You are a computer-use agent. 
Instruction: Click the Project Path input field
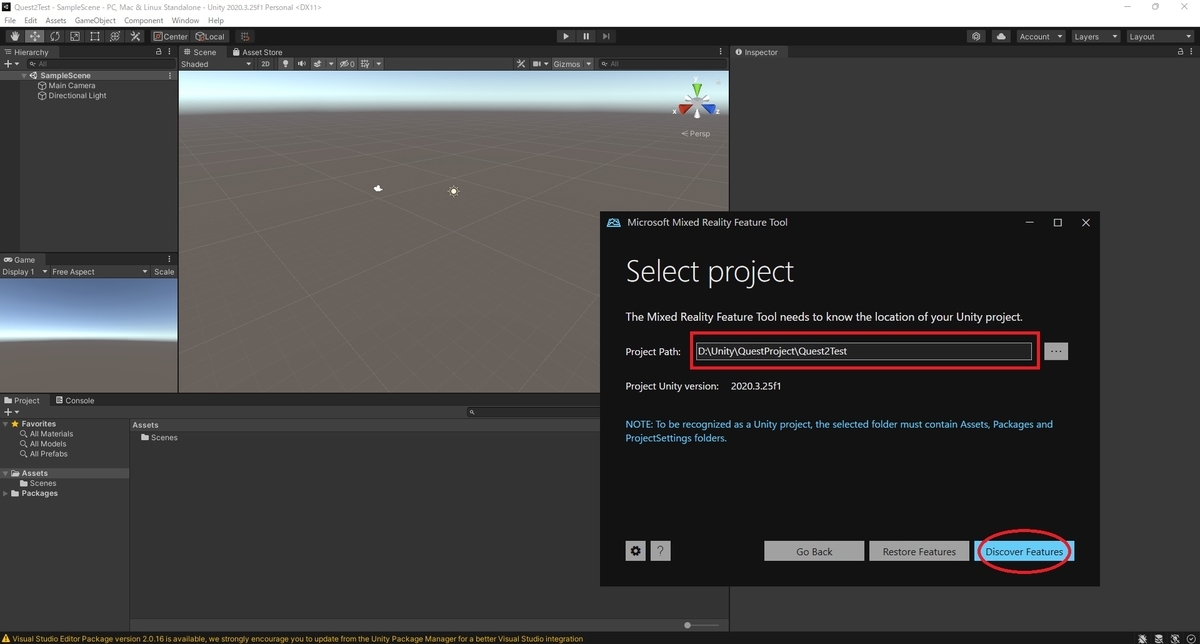(863, 351)
